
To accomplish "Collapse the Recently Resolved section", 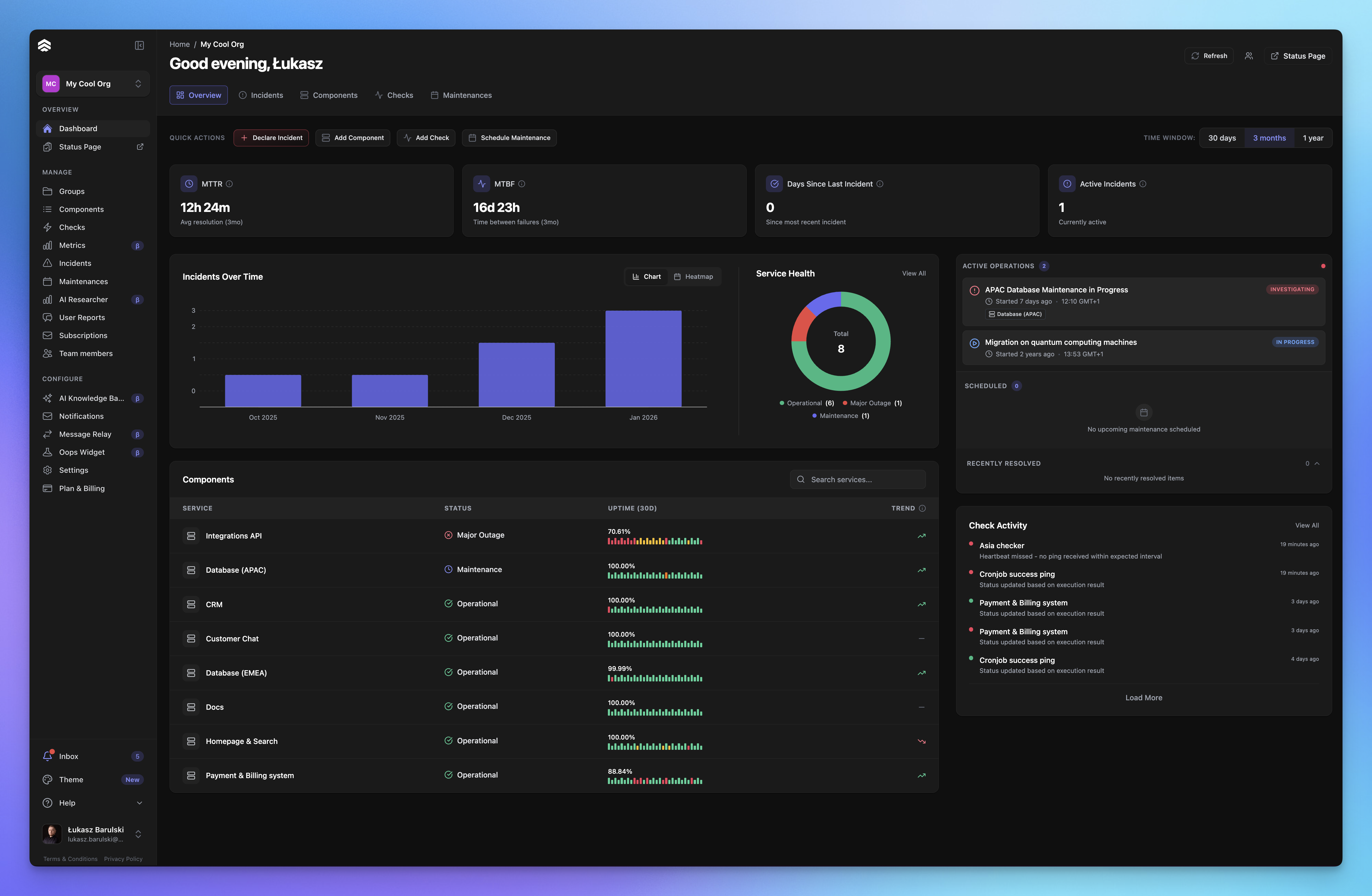I will point(1317,463).
